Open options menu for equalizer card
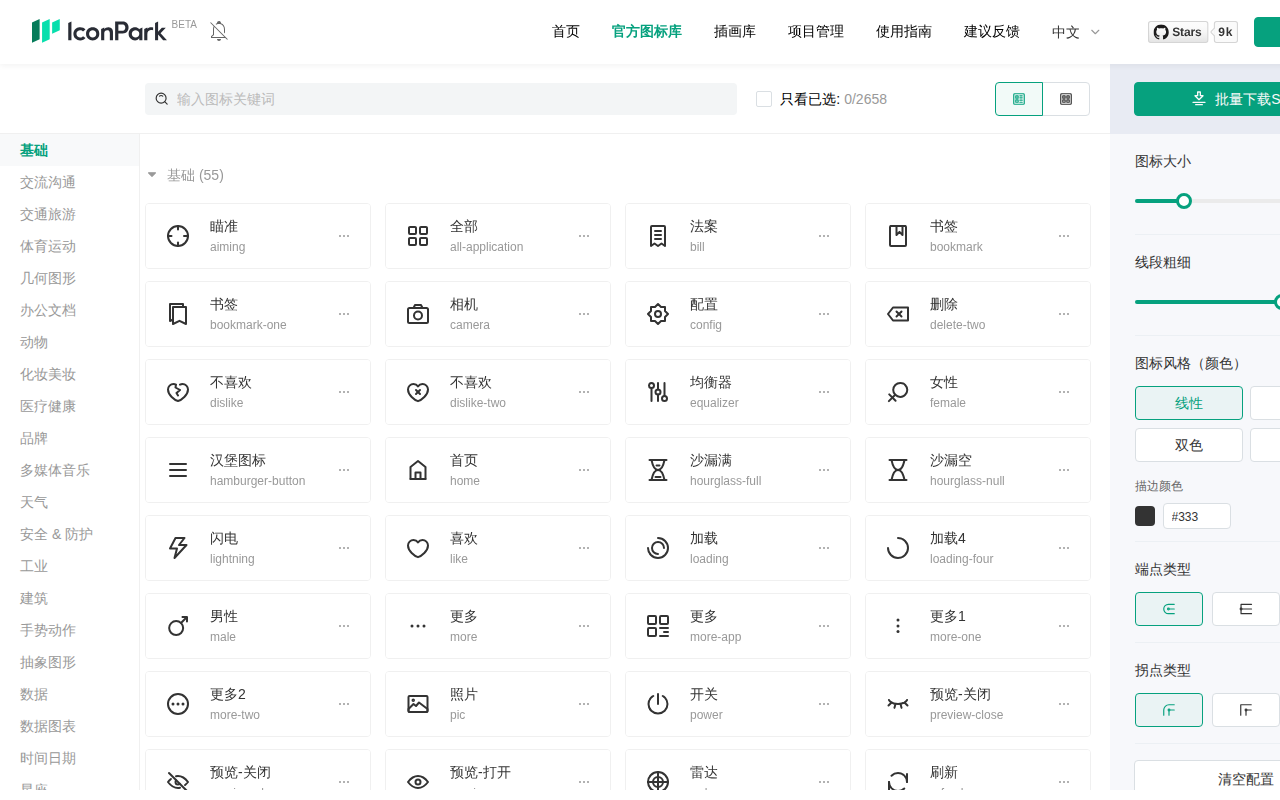1280x800 pixels. tap(824, 392)
